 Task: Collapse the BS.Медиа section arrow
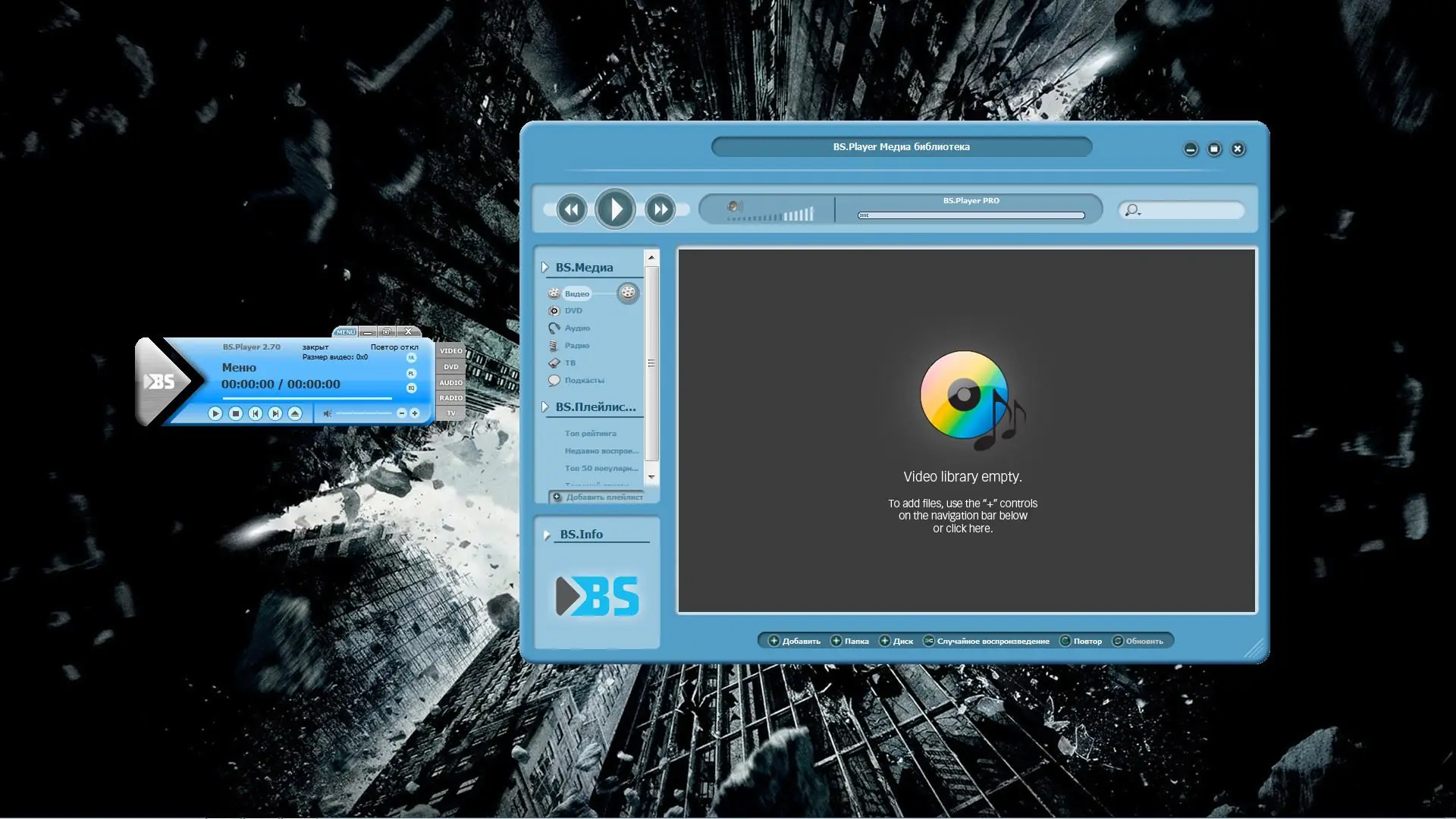544,268
